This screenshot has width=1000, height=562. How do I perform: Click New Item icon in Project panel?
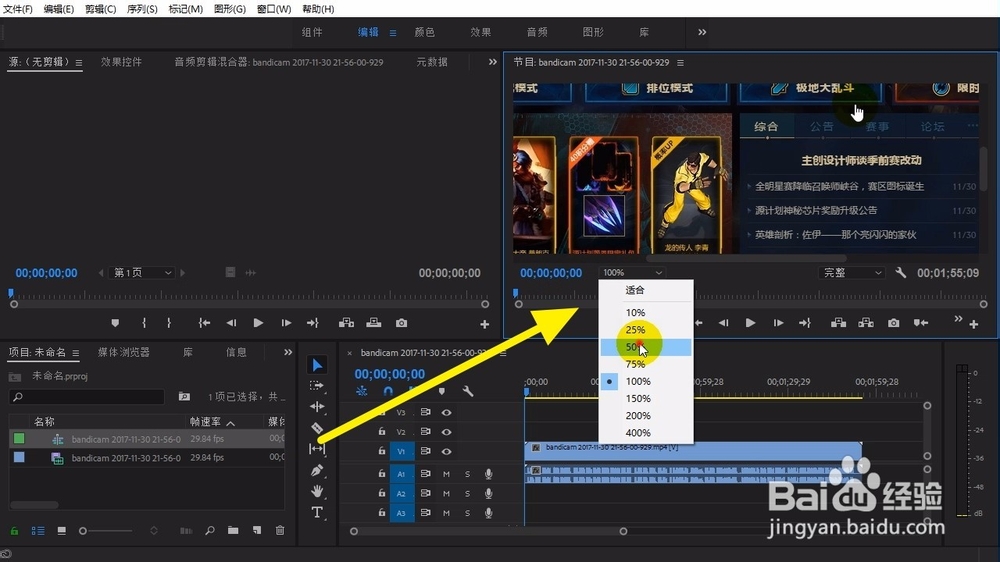click(x=256, y=530)
